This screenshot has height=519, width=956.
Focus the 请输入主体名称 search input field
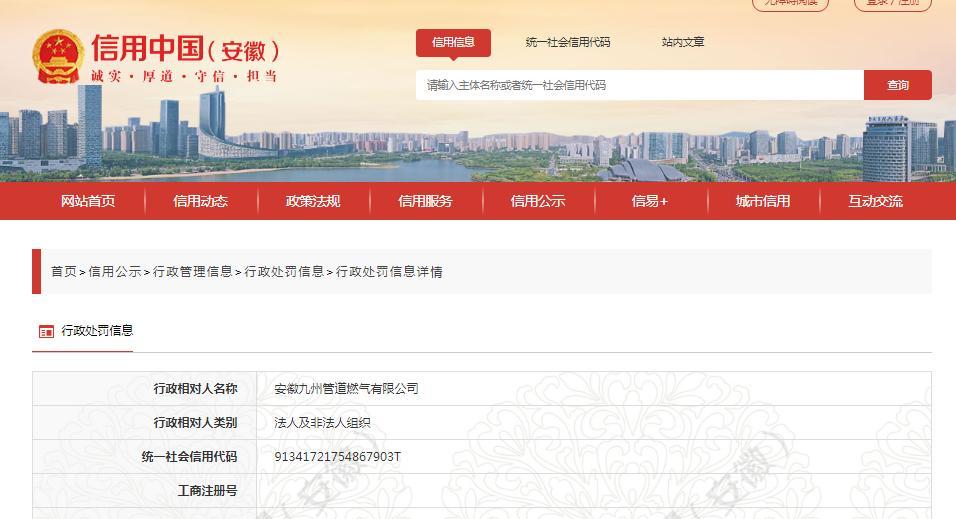point(640,85)
